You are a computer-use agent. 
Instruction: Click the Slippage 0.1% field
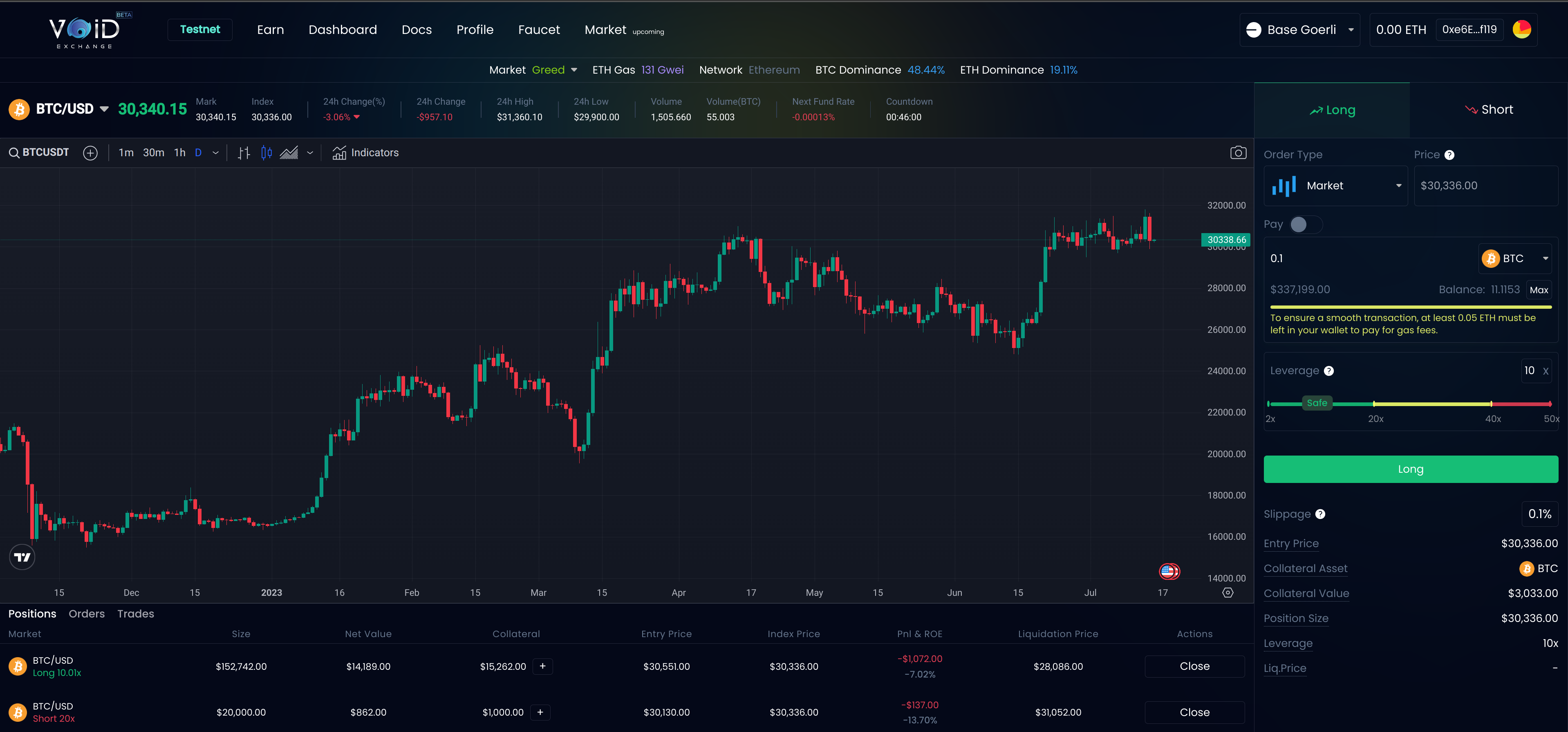coord(1539,514)
